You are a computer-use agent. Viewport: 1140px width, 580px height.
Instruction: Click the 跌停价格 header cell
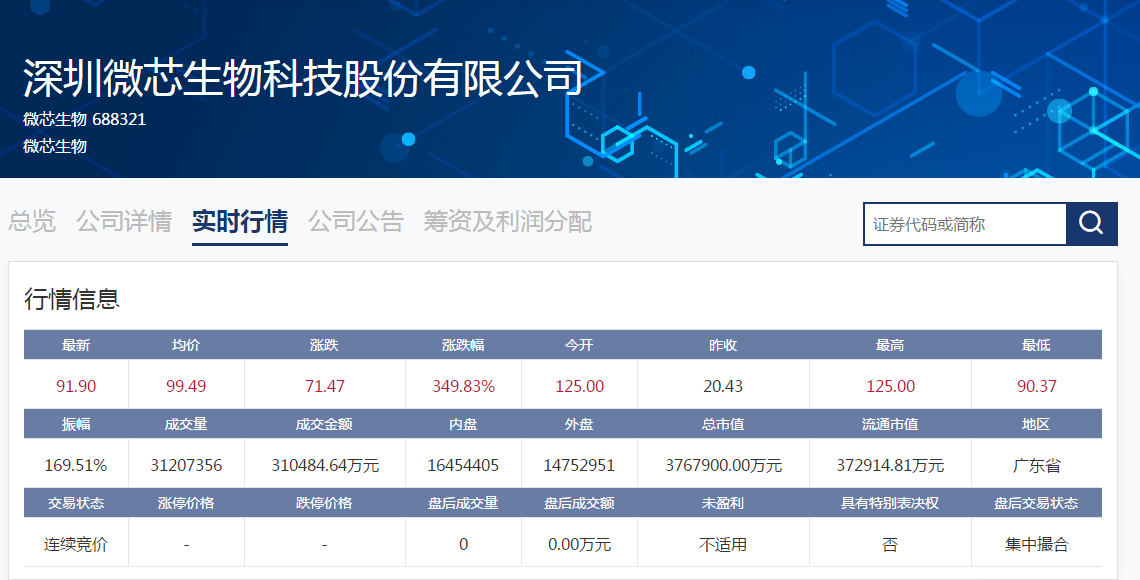(324, 503)
